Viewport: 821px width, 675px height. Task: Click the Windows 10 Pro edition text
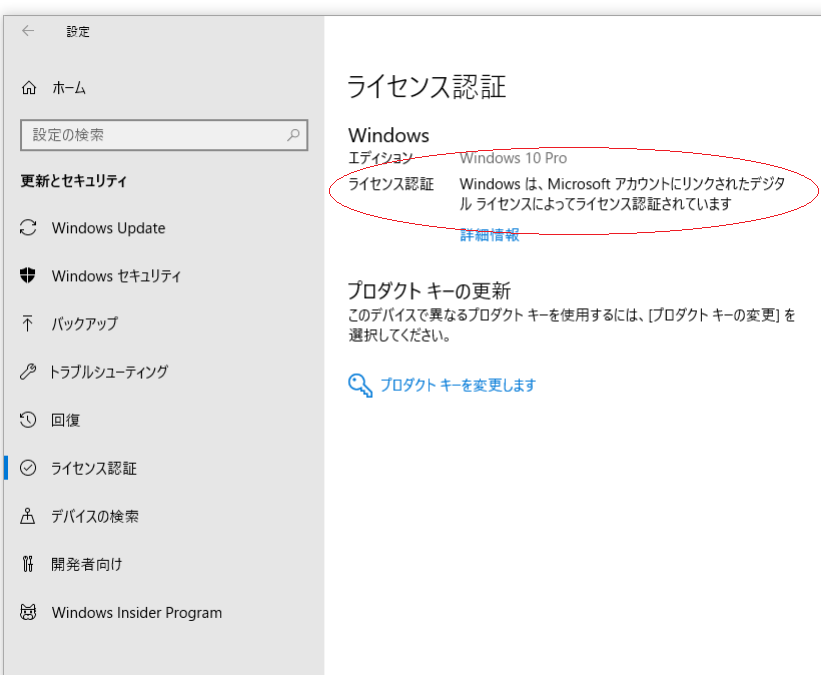tap(513, 158)
